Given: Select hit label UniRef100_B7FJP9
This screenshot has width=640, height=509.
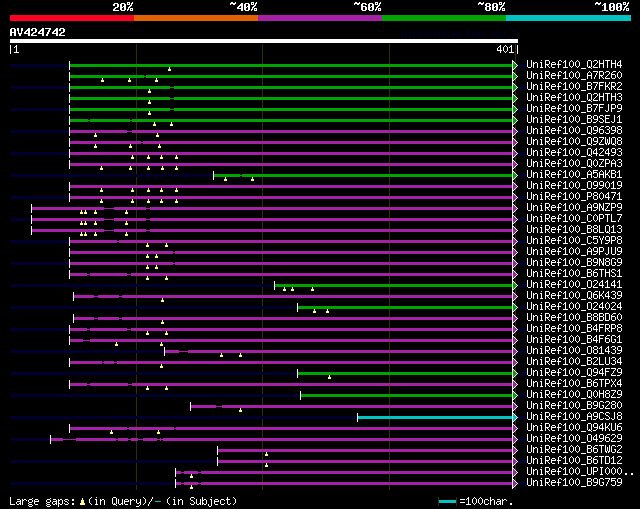Looking at the screenshot, I should [x=574, y=109].
